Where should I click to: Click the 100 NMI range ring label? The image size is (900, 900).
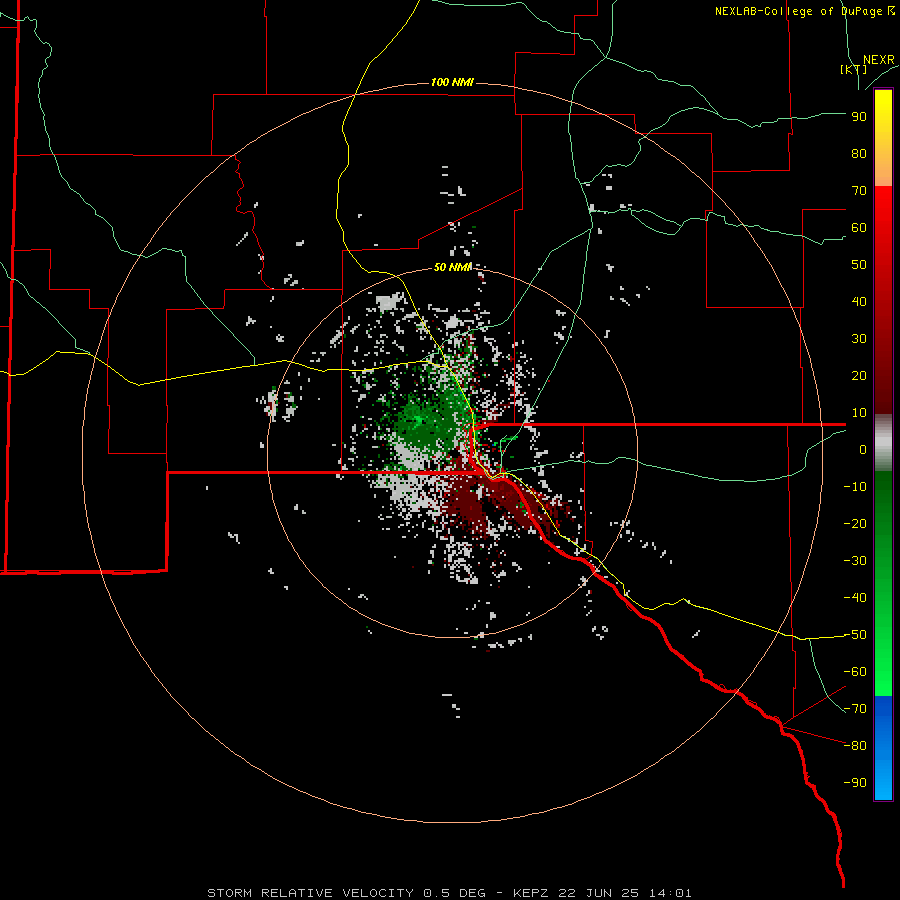(452, 83)
